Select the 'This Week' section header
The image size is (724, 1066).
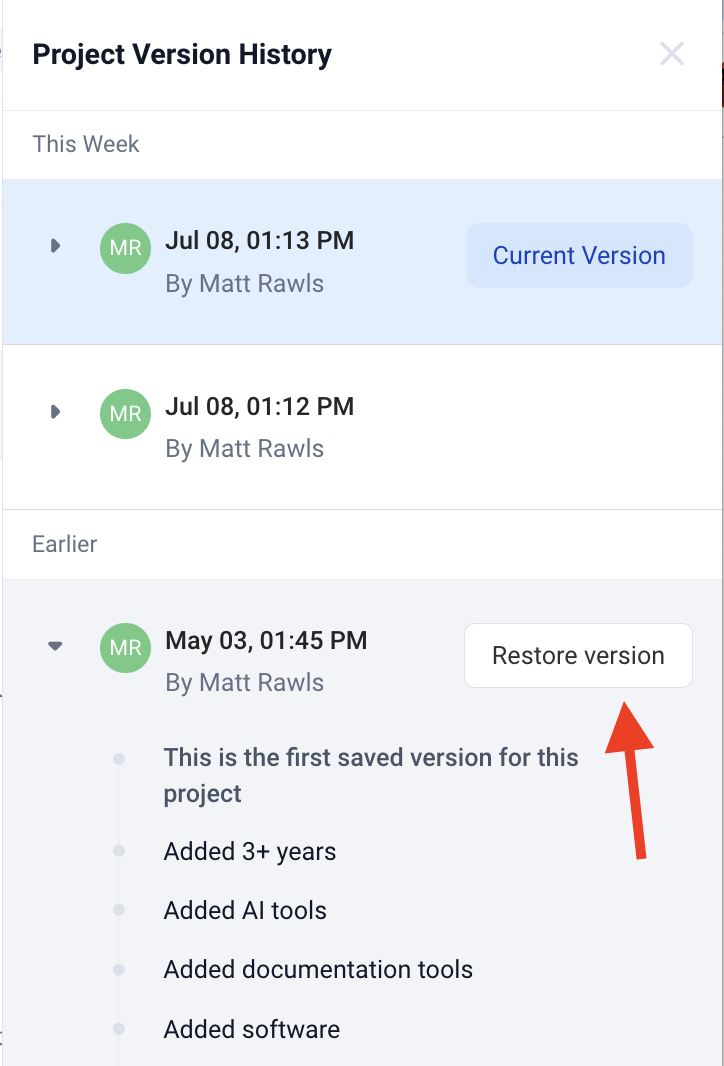click(x=86, y=144)
